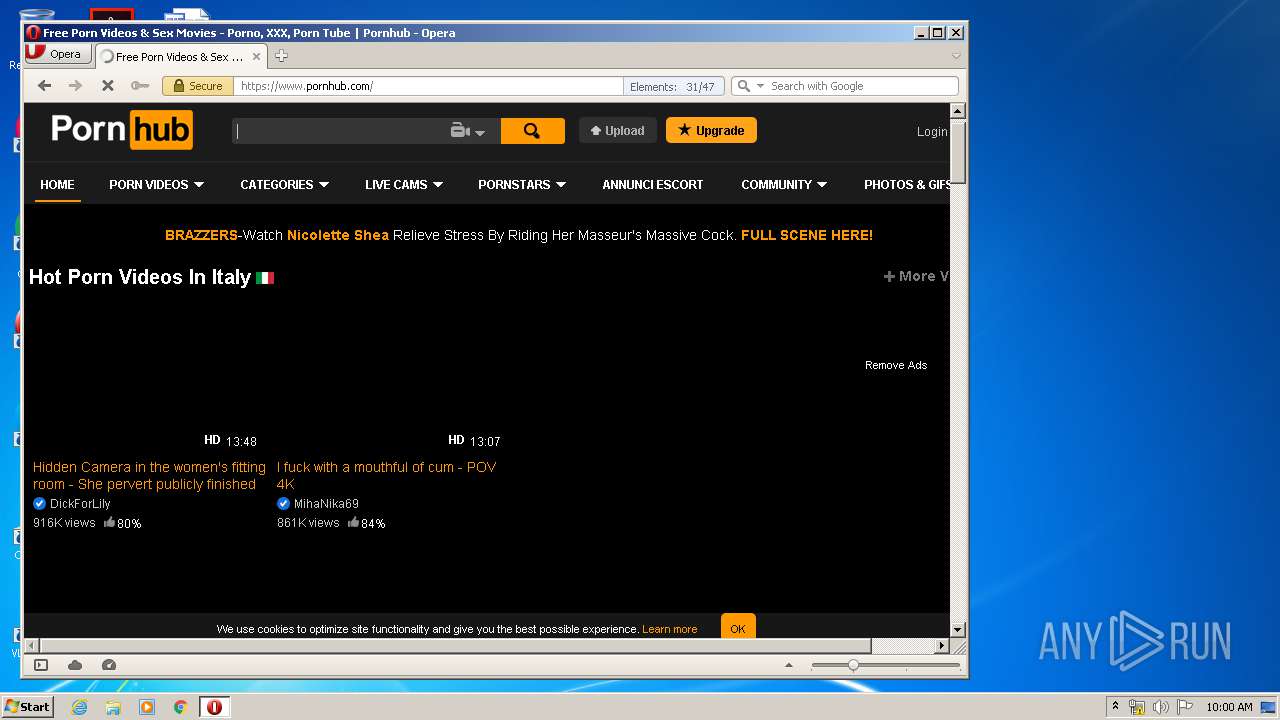The width and height of the screenshot is (1280, 720).
Task: Open the search type dropdown arrow
Action: 480,132
